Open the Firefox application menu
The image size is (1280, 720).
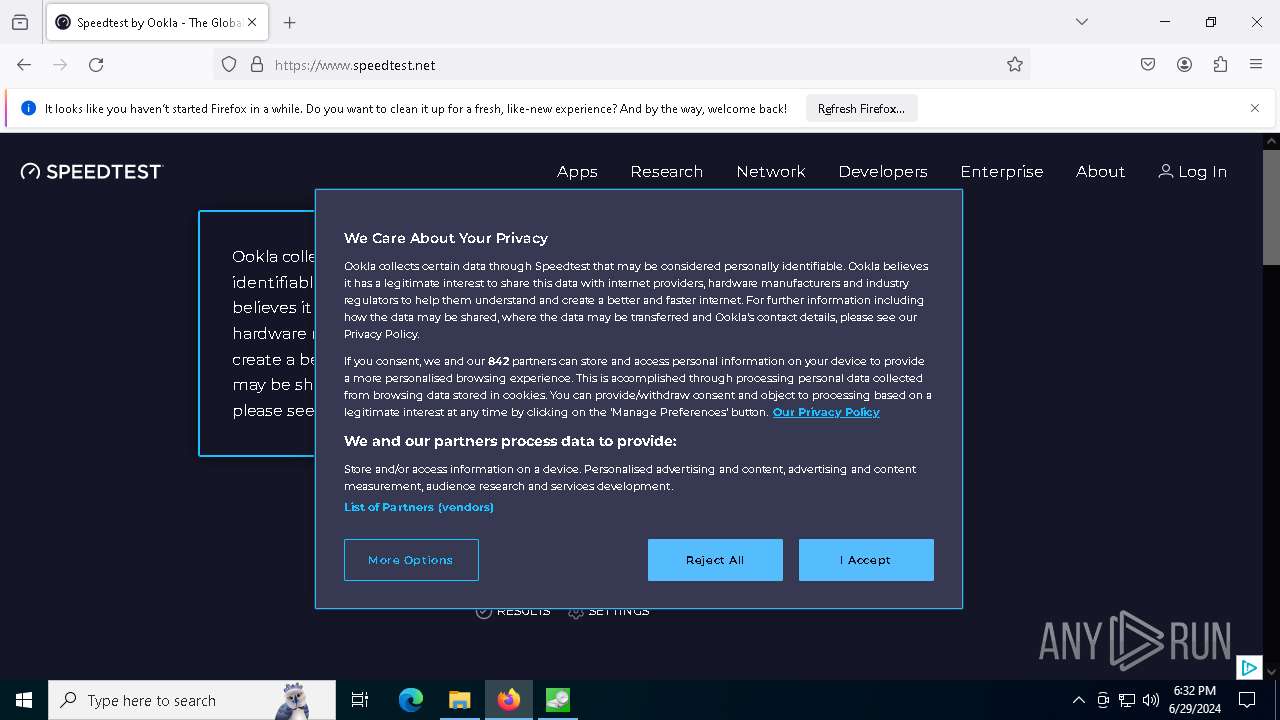[1256, 64]
